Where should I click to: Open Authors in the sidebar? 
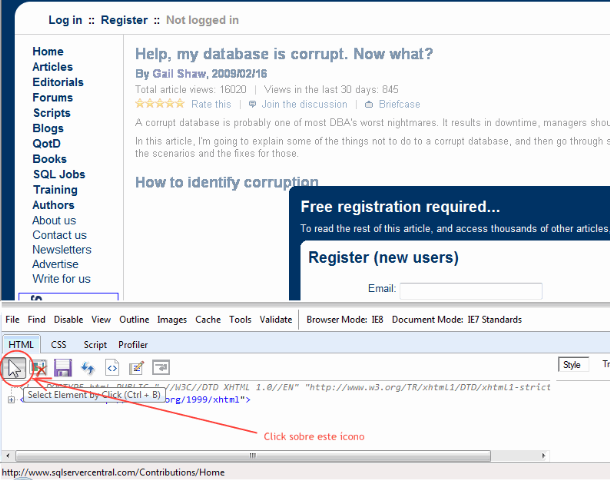coord(53,205)
